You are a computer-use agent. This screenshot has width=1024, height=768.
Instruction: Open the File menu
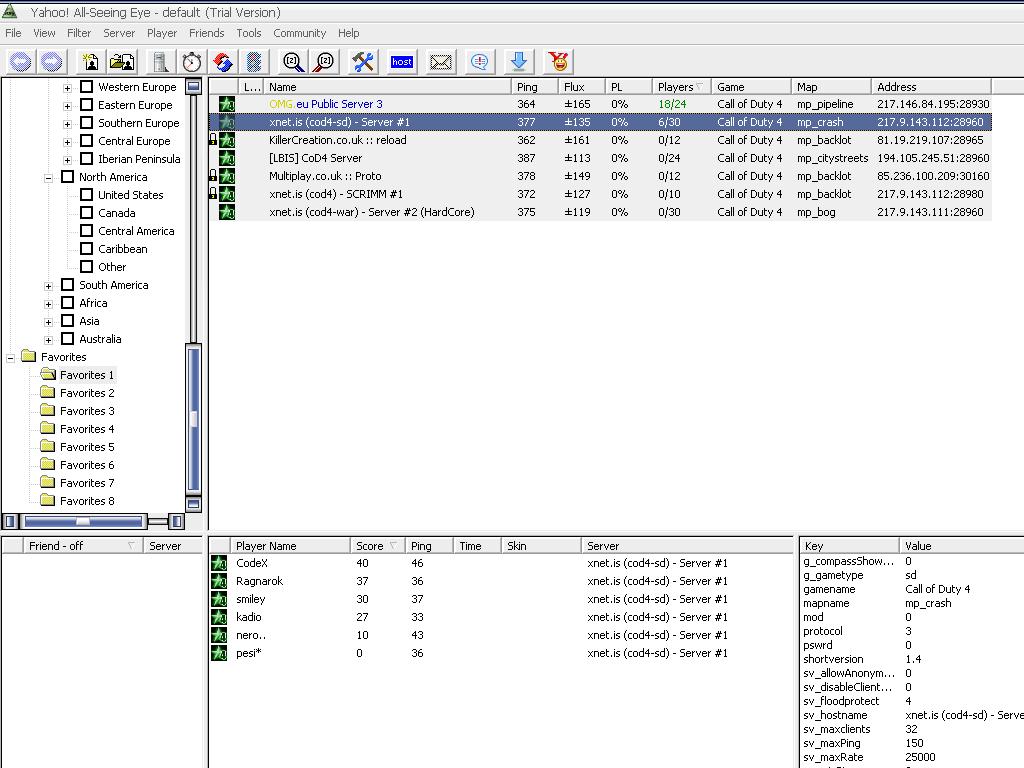(13, 33)
